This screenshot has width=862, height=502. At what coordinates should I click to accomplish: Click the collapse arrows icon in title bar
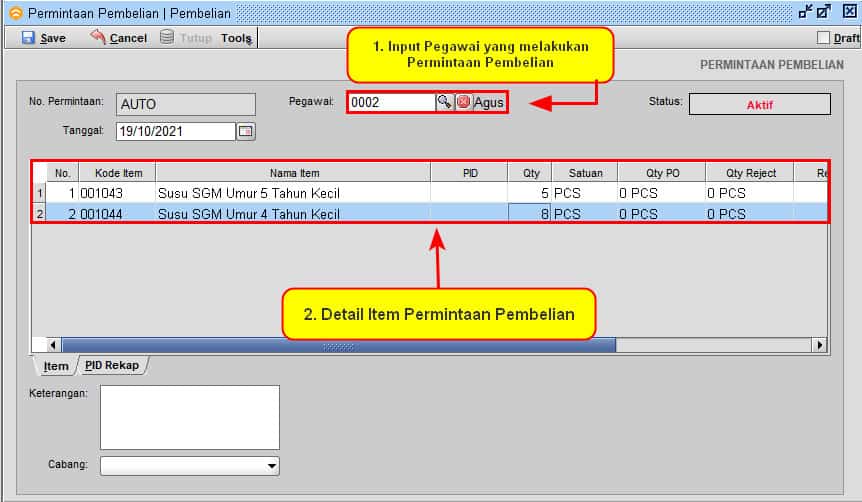click(805, 13)
